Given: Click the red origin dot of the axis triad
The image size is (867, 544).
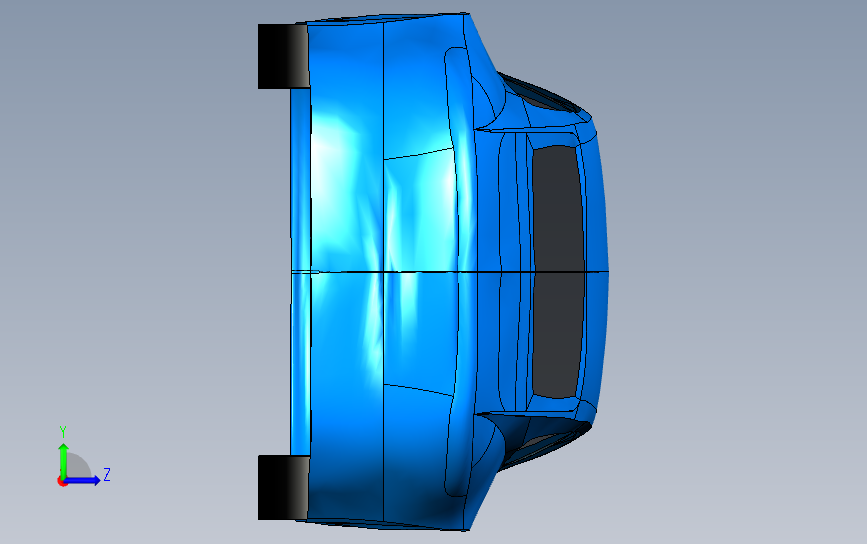Looking at the screenshot, I should click(x=62, y=482).
